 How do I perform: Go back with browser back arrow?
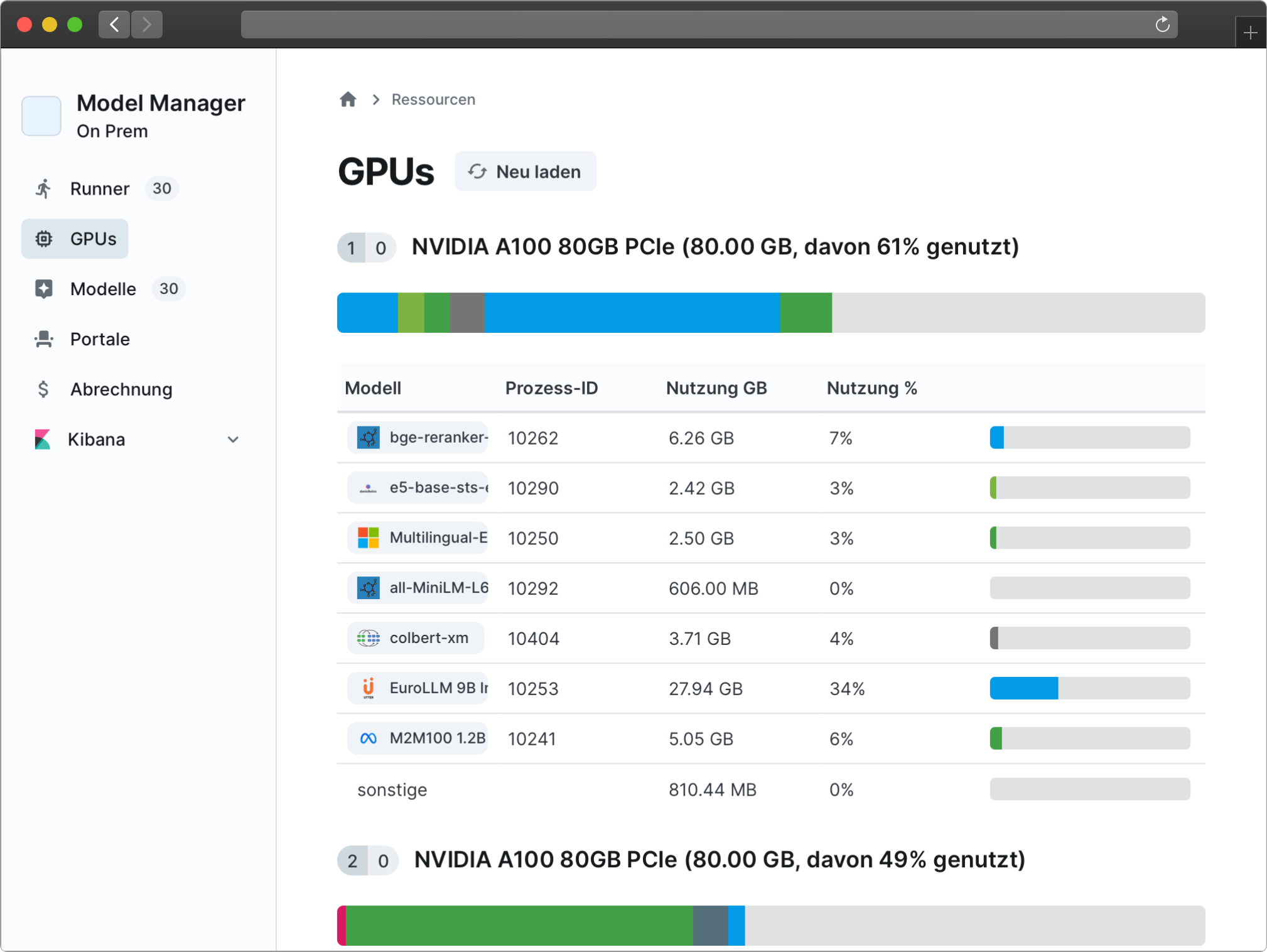[x=114, y=24]
